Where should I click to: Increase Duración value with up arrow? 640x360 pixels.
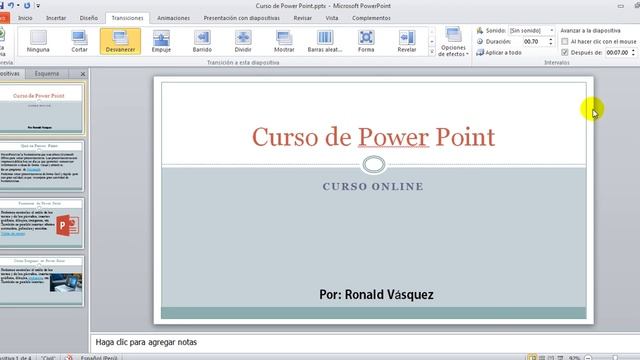pos(551,40)
